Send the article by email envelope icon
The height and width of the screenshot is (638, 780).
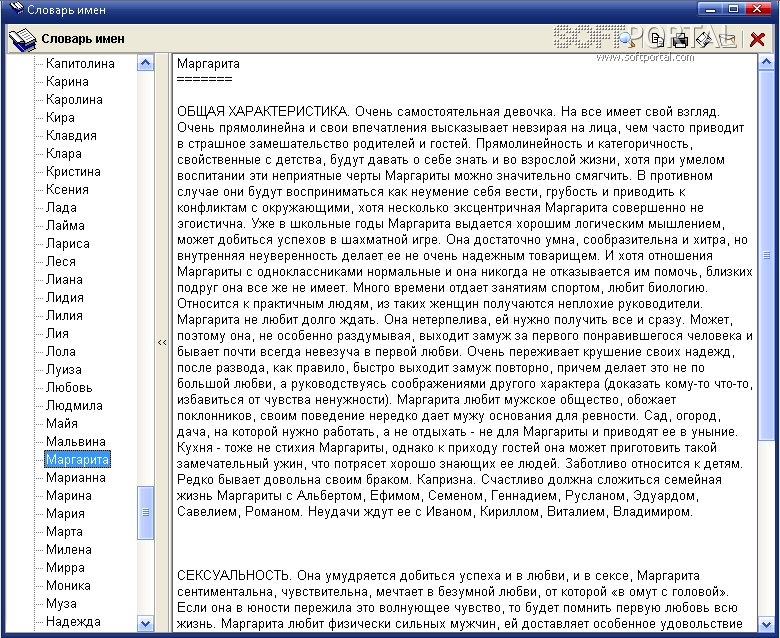[x=727, y=39]
